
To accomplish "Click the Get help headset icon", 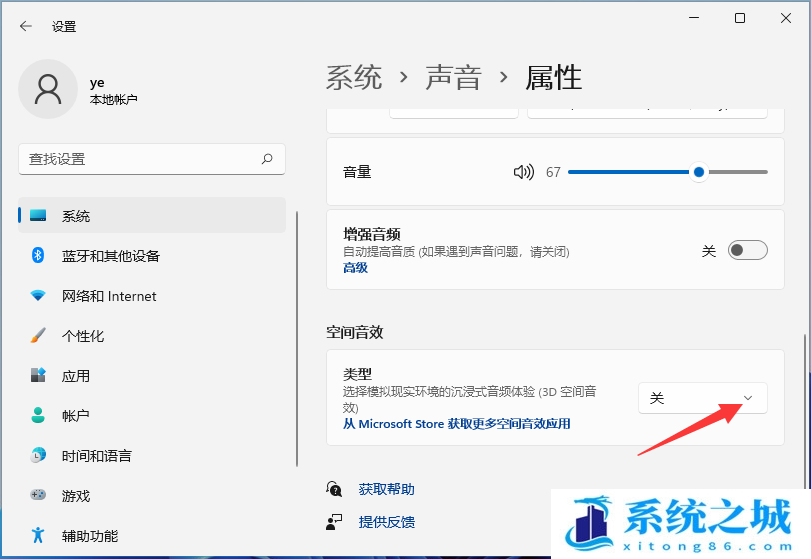I will (334, 489).
